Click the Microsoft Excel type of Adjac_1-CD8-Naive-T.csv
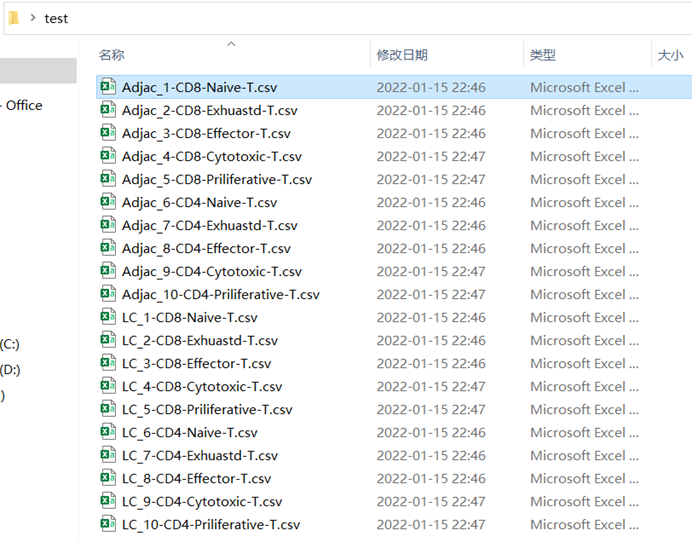This screenshot has width=692, height=542. [x=584, y=87]
